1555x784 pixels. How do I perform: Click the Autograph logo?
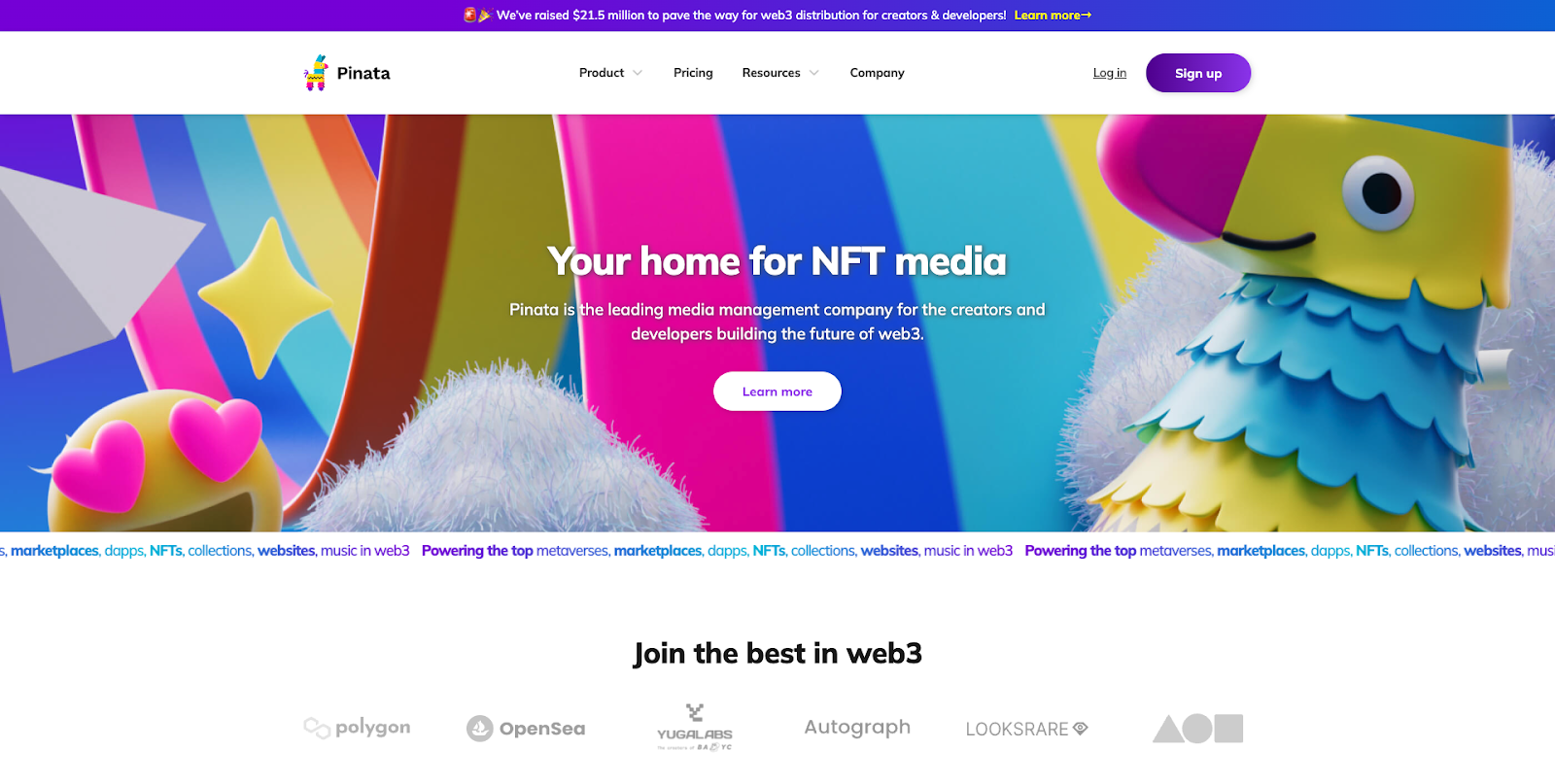857,728
